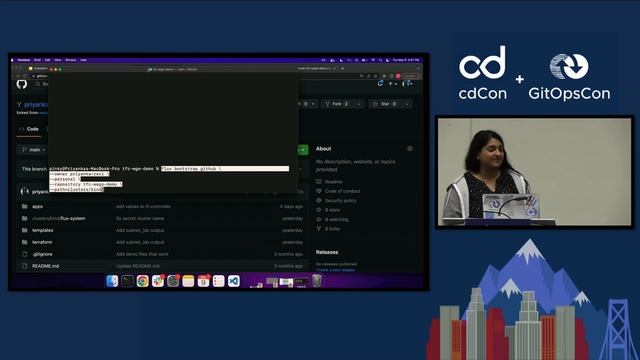This screenshot has width=640, height=360.
Task: Click Create a new release link
Action: point(335,270)
